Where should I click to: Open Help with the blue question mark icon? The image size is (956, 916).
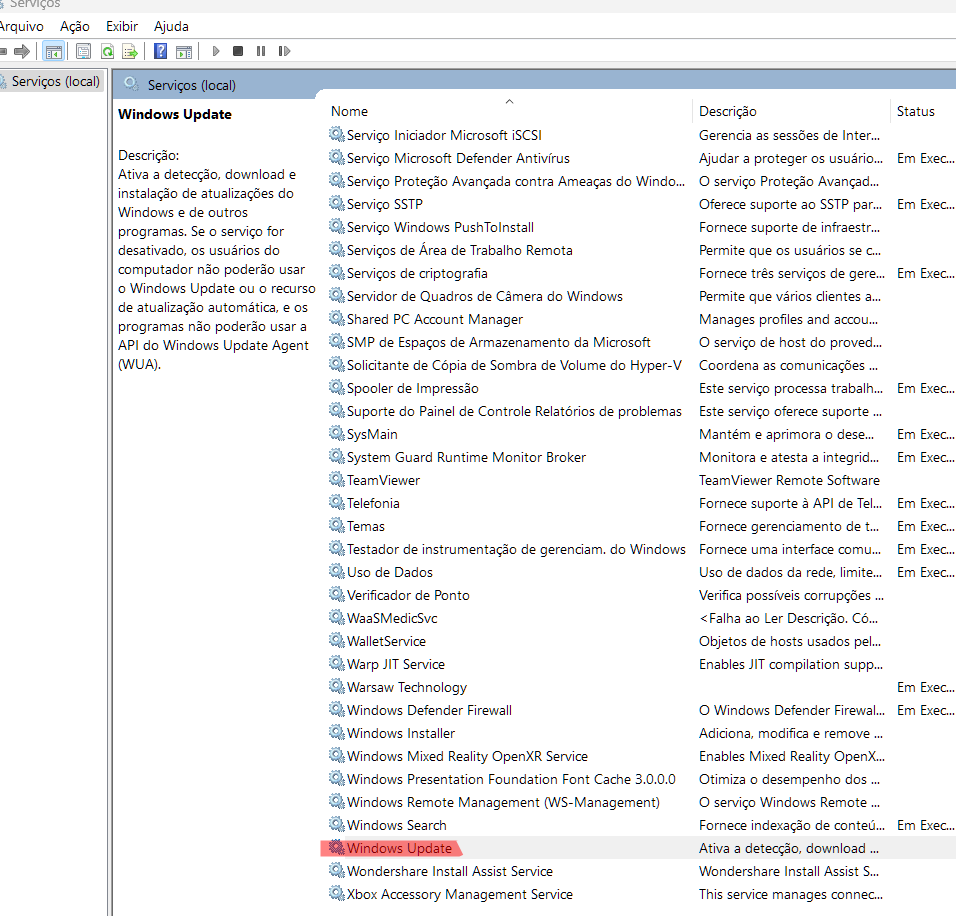coord(160,51)
